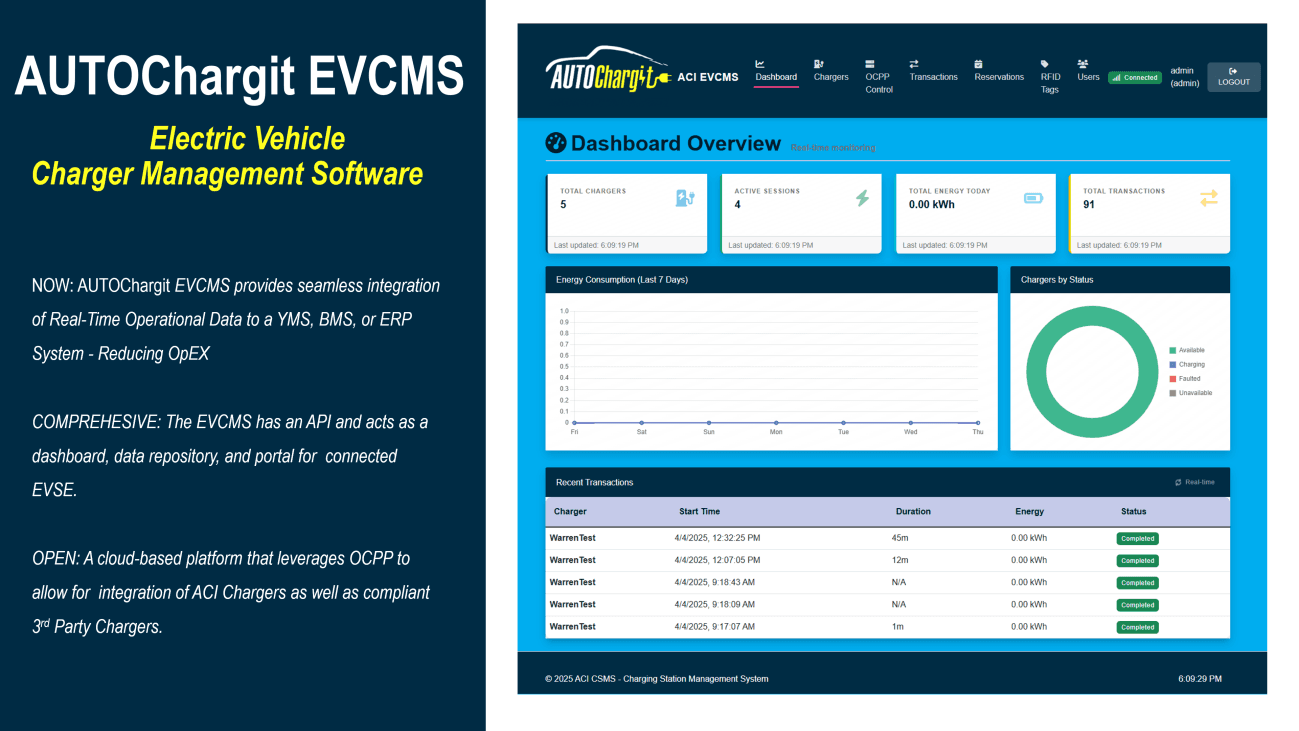Viewport: 1299px width, 731px height.
Task: Toggle the green Connected status indicator
Action: coord(1134,76)
